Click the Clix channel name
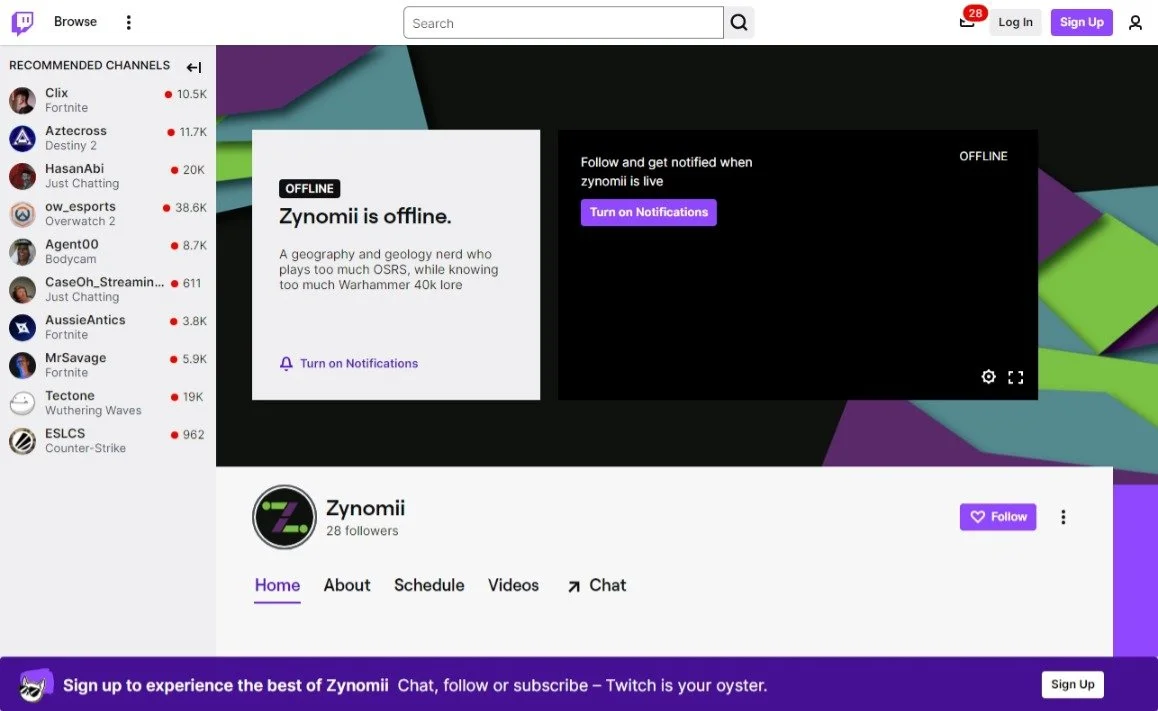 click(x=56, y=93)
